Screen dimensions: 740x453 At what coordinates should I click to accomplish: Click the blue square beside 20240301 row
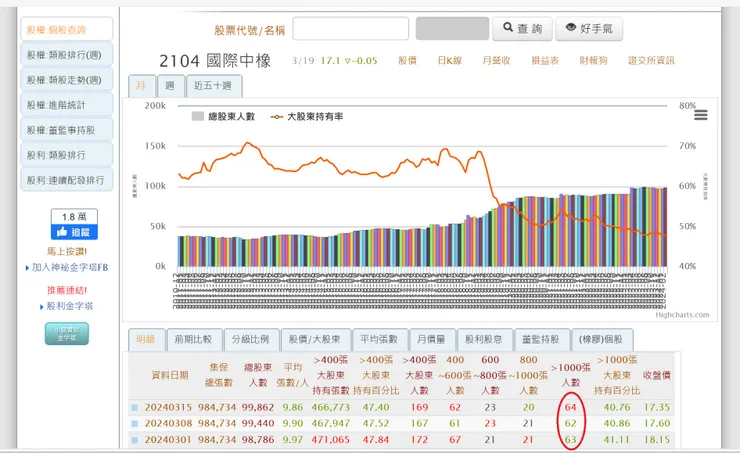tap(135, 440)
